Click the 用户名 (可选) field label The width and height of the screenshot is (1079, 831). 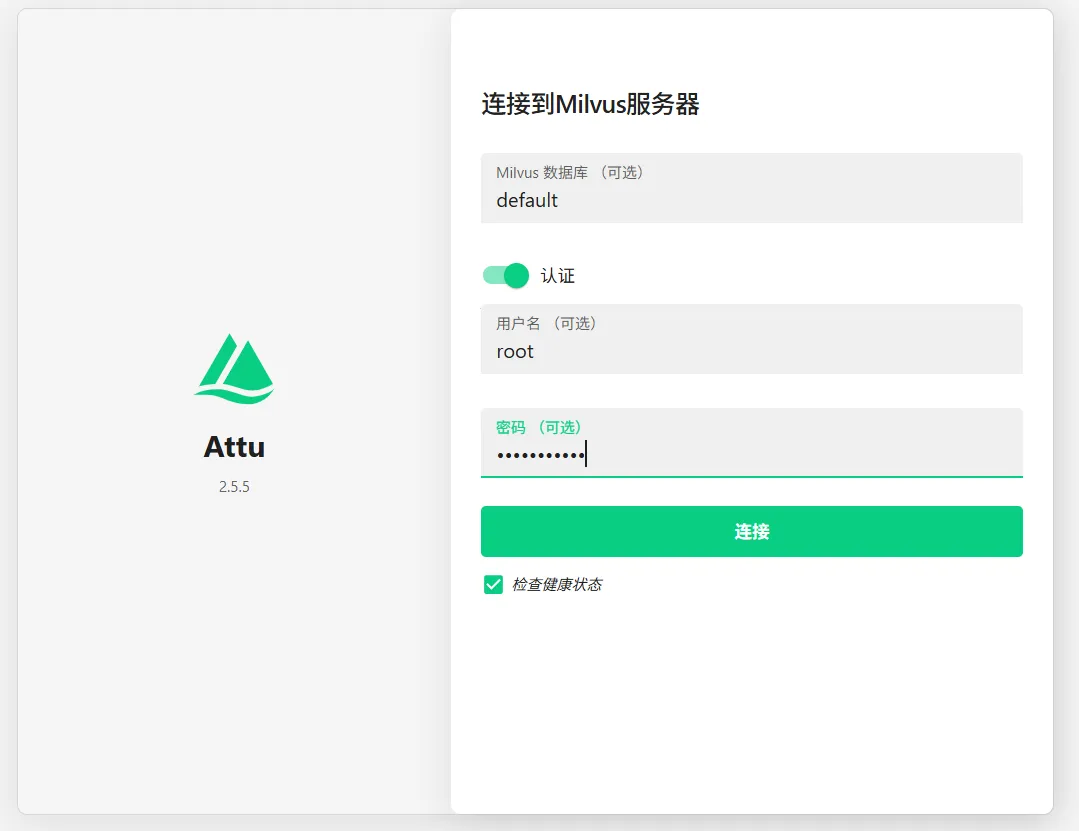point(546,323)
